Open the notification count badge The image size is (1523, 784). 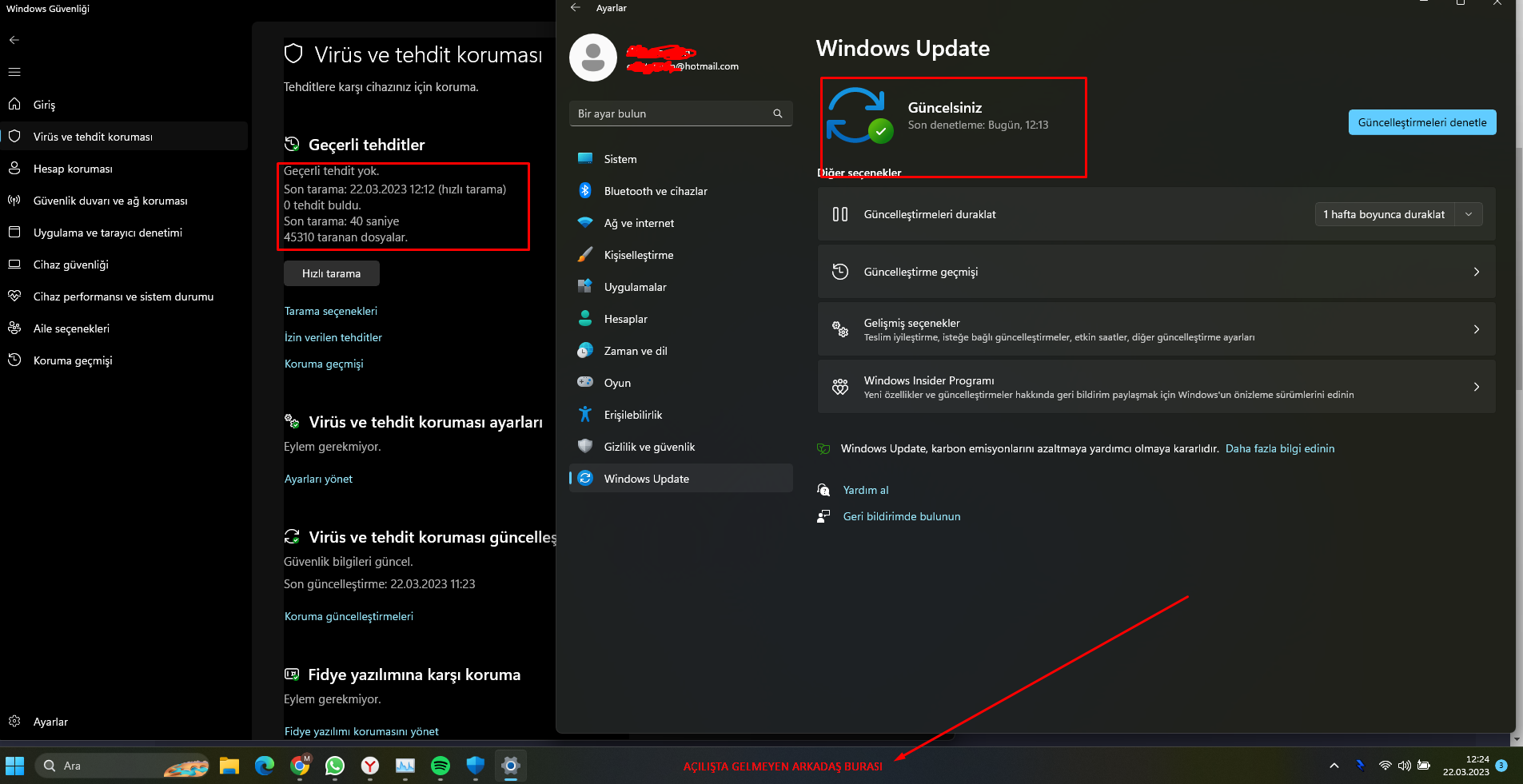point(1501,766)
